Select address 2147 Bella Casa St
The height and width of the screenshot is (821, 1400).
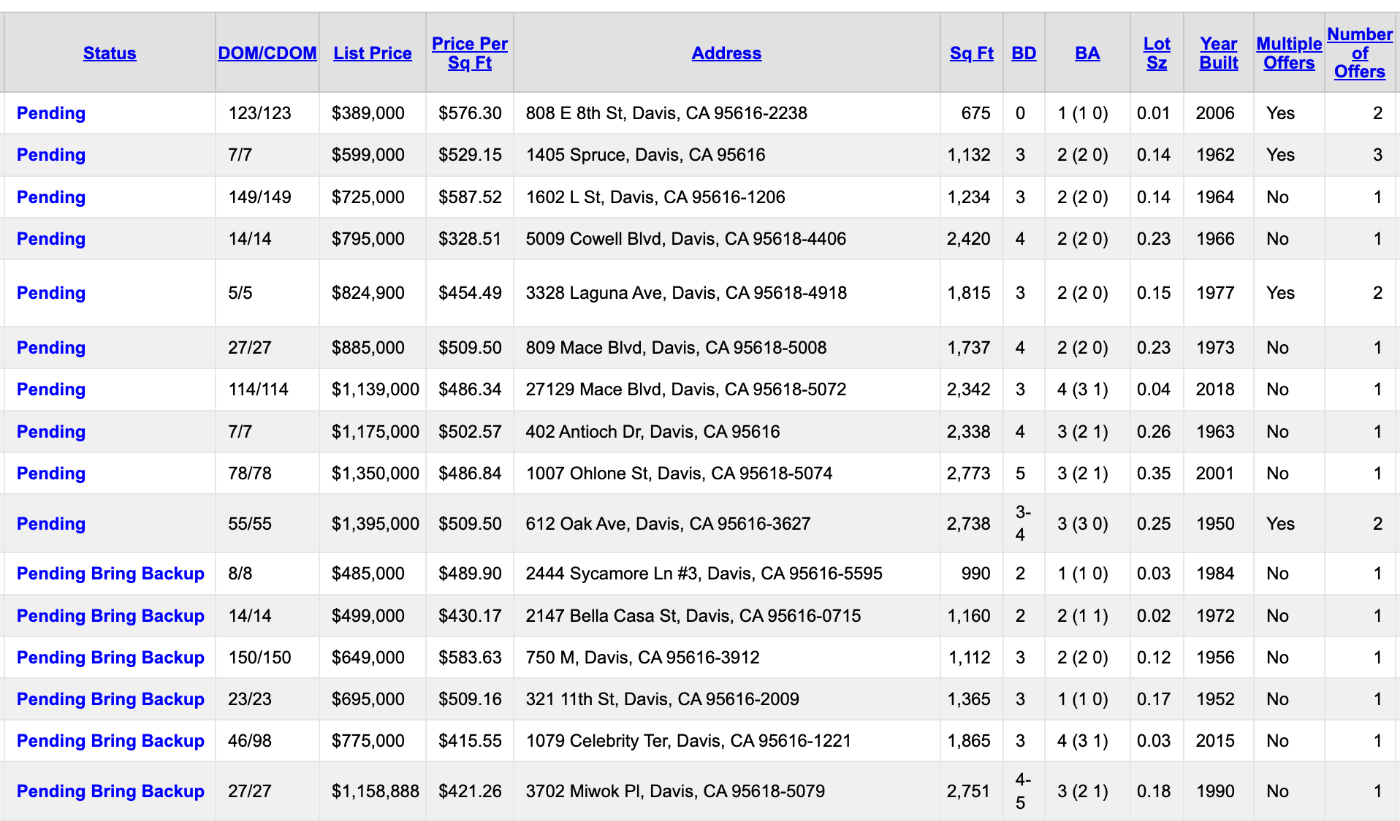pos(694,616)
